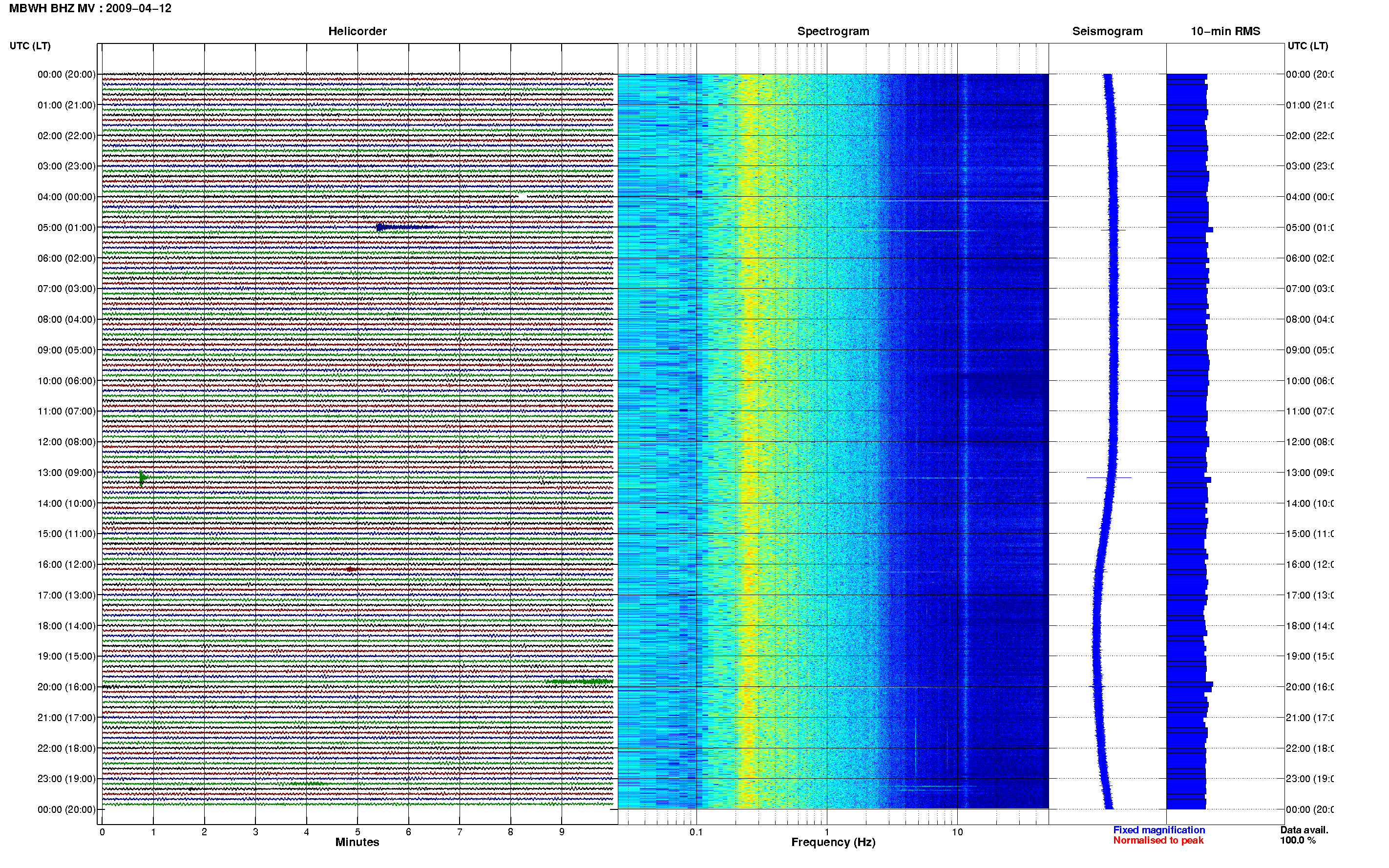
Task: Click helicorder row label '17:00 (13:00)'
Action: pyautogui.click(x=66, y=595)
